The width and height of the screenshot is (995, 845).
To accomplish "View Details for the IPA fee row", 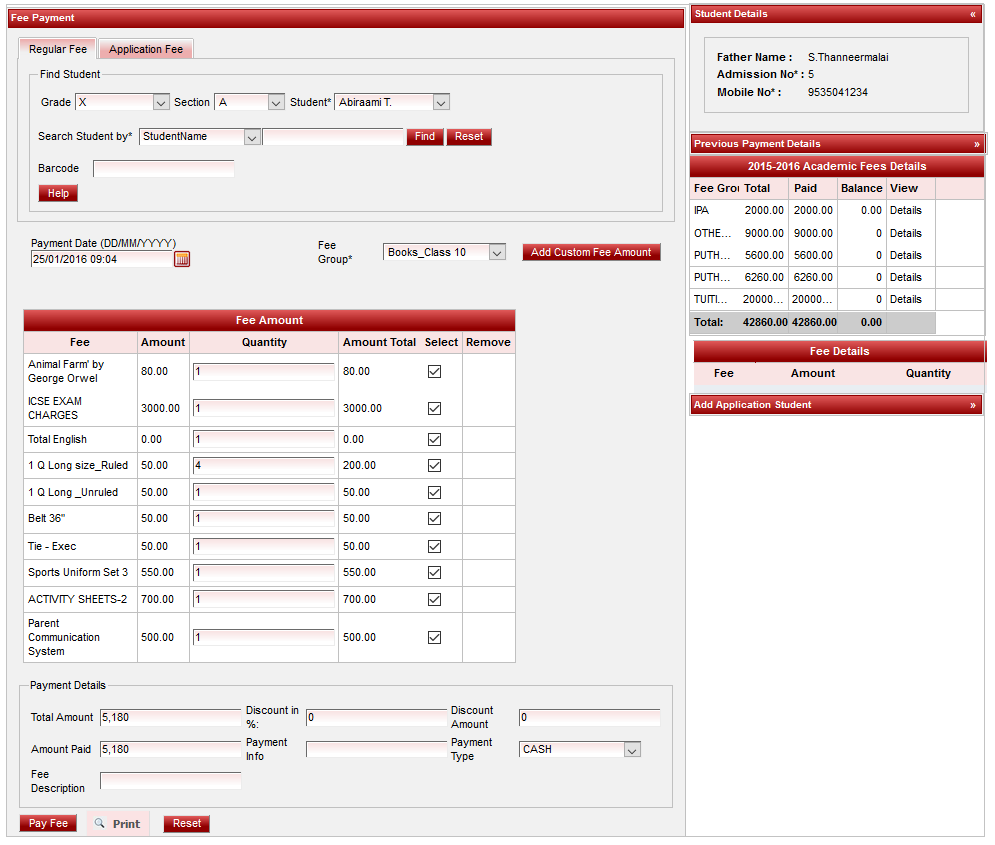I will coord(906,211).
